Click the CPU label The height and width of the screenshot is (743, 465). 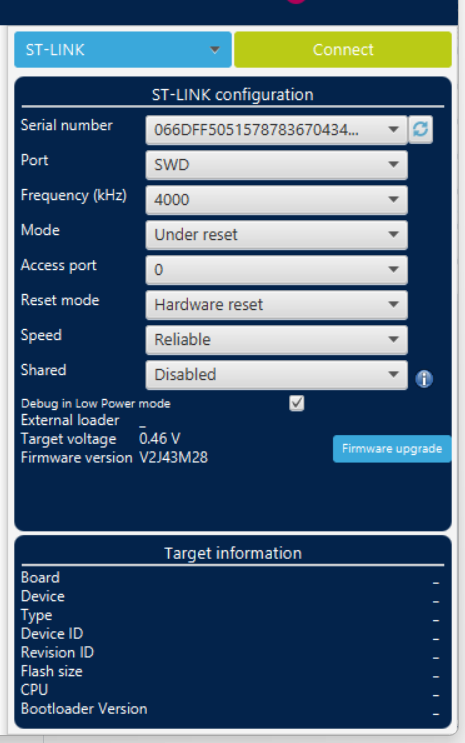tap(35, 690)
